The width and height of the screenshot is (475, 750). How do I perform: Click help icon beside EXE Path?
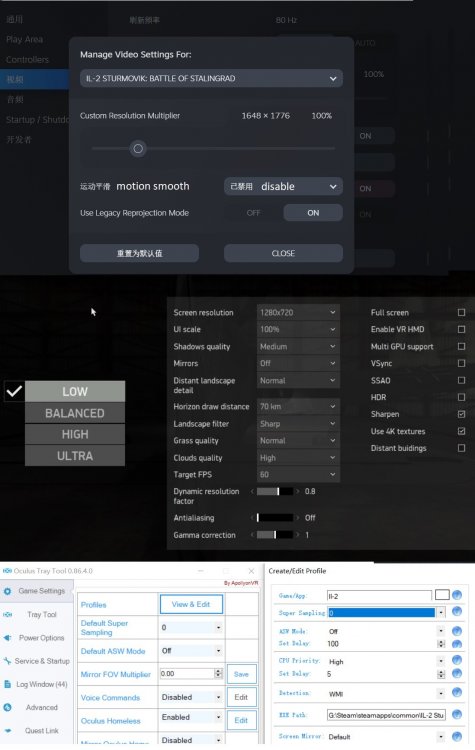457,715
